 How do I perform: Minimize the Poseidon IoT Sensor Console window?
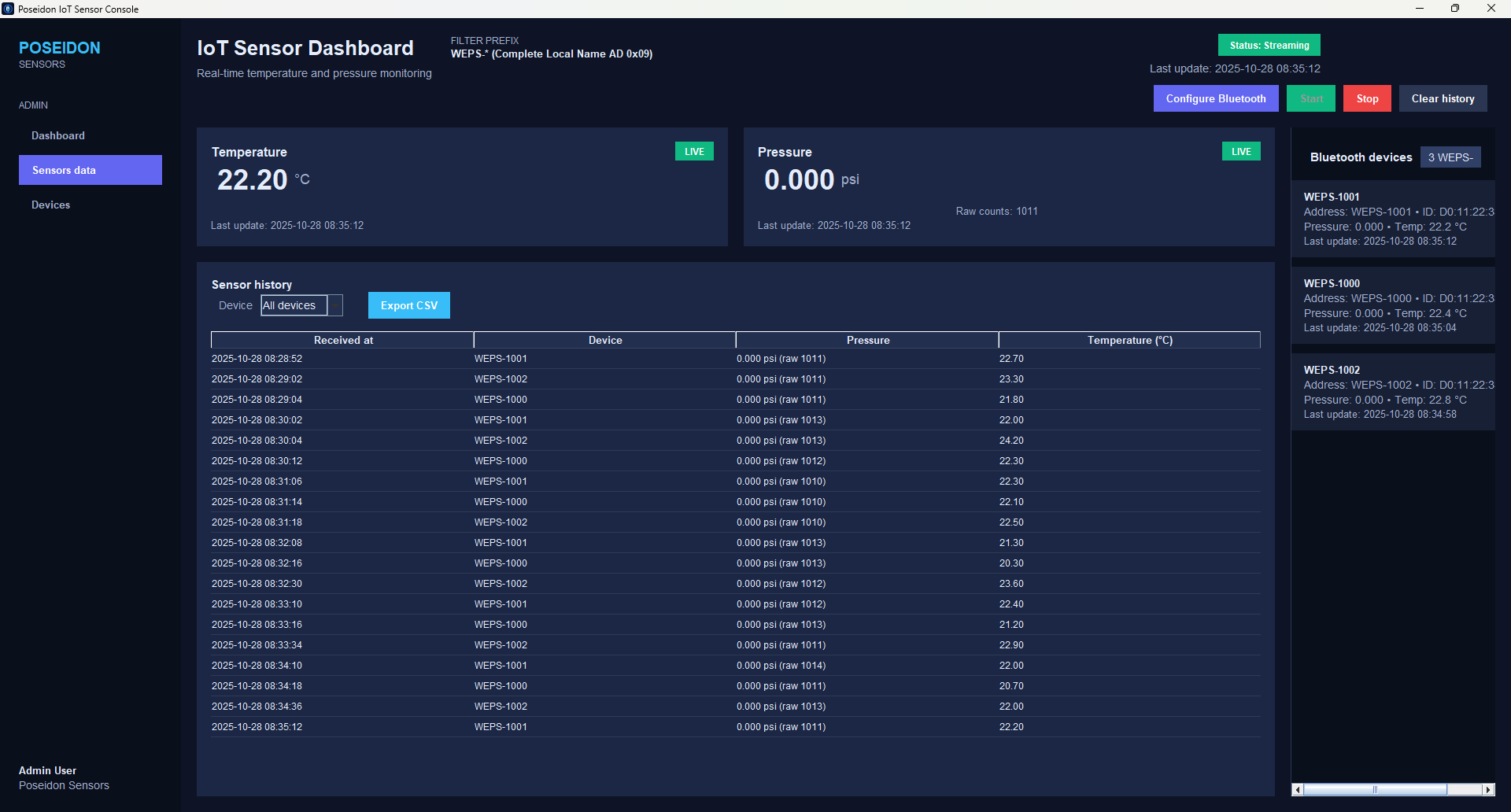pyautogui.click(x=1420, y=9)
